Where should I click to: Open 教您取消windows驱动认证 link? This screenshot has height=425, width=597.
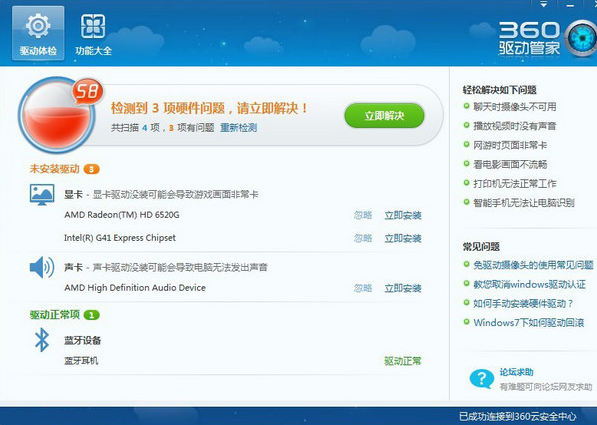pos(529,284)
